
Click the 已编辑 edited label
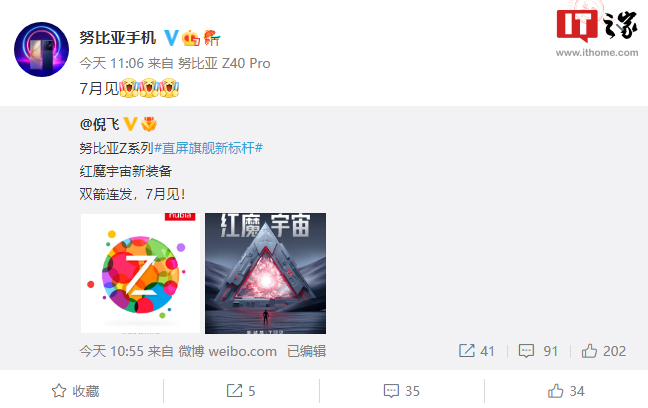click(307, 351)
